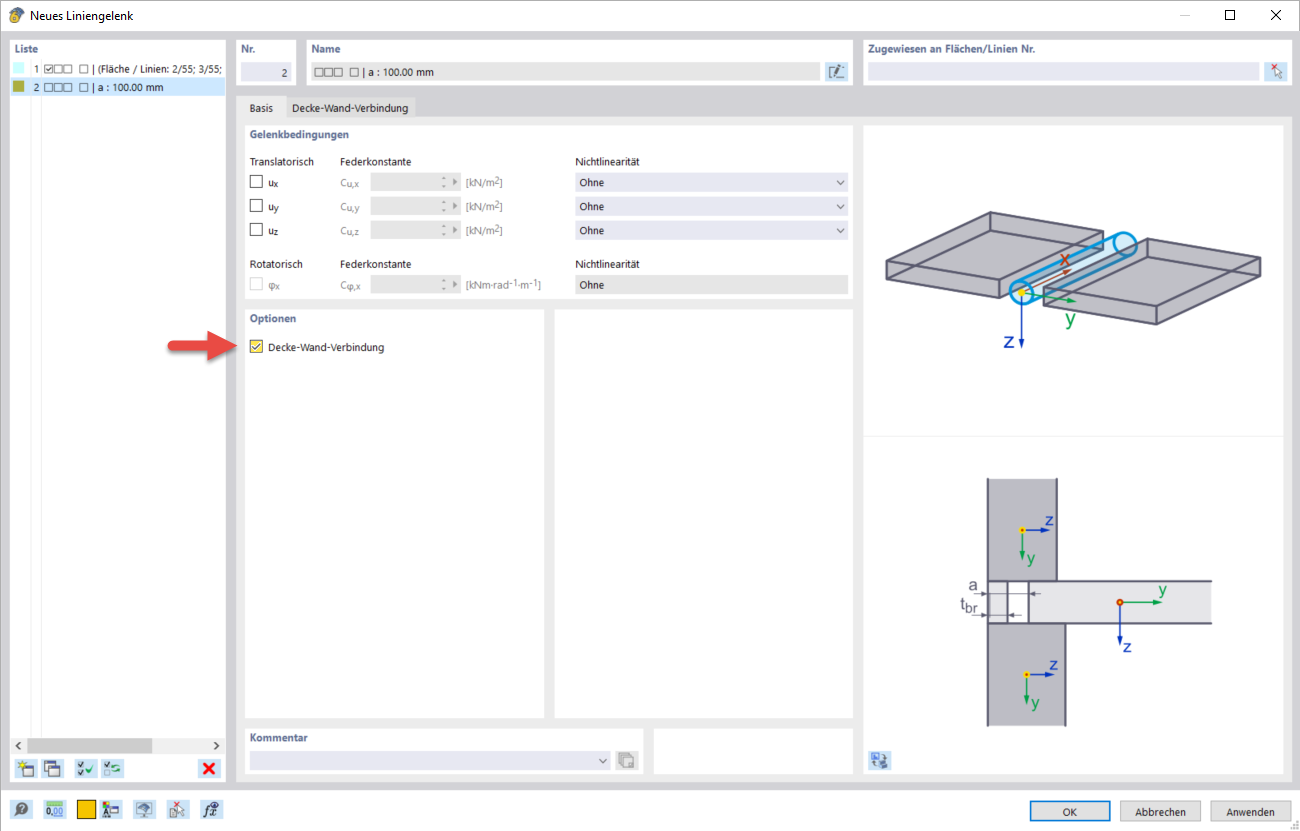The height and width of the screenshot is (831, 1300).
Task: Enable the uy translational hinge checkbox
Action: click(x=256, y=206)
